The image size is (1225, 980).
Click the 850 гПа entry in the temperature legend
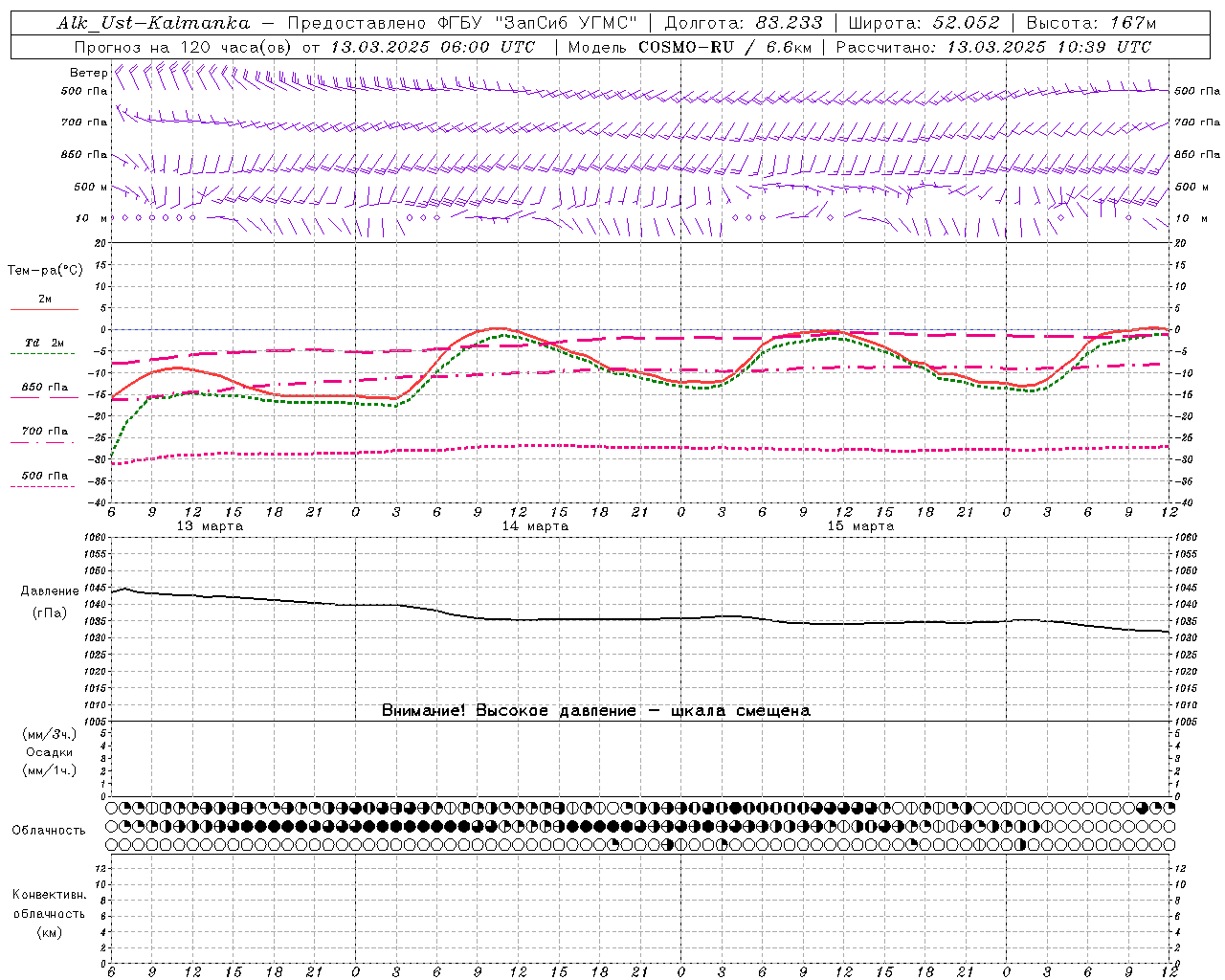[x=45, y=388]
